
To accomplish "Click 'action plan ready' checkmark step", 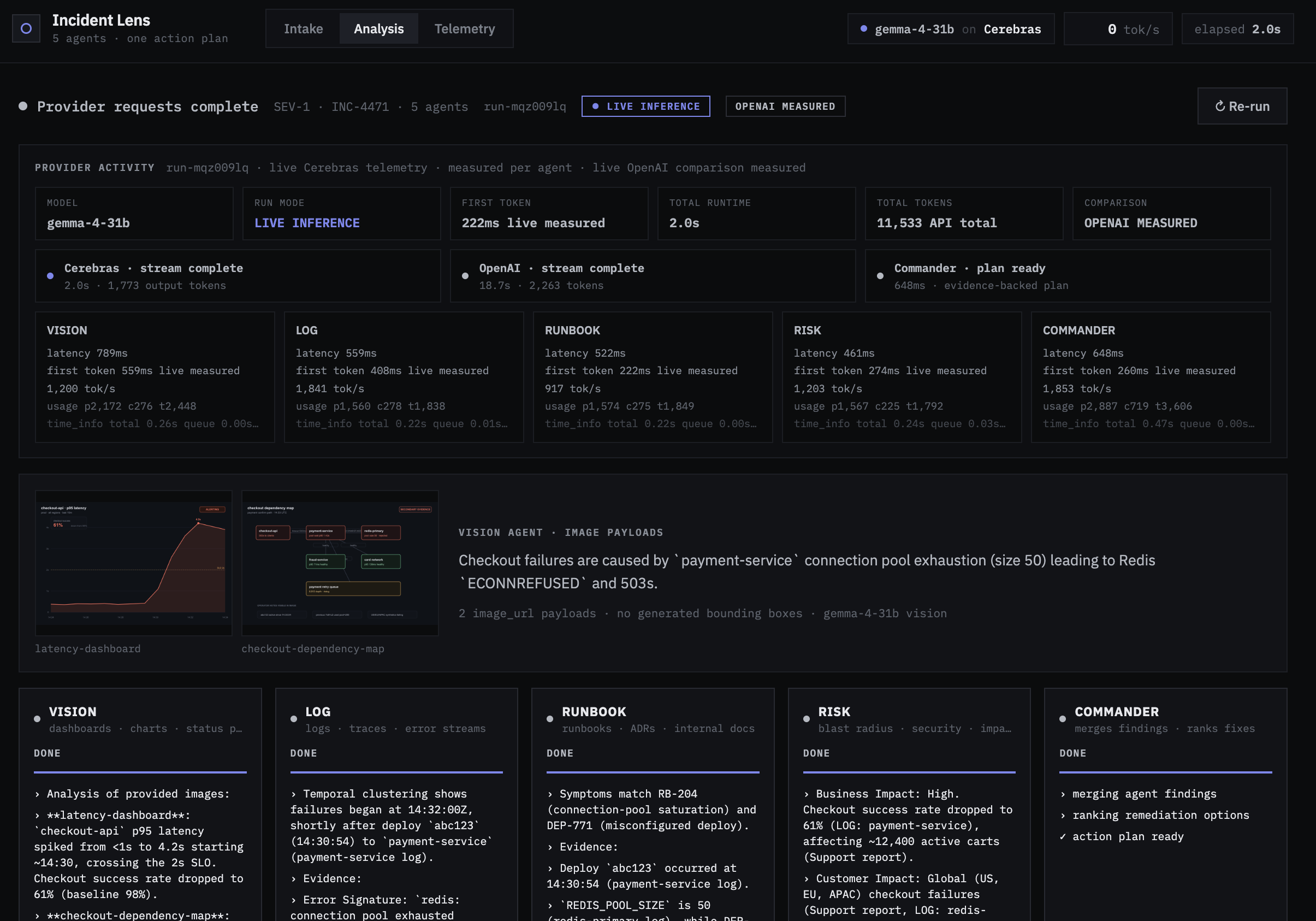I will 1122,836.
